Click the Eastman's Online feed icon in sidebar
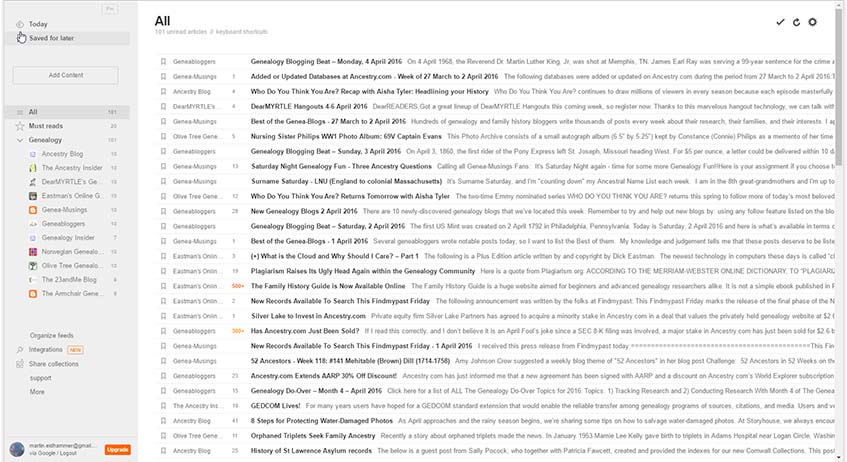This screenshot has height=462, width=847. click(32, 196)
